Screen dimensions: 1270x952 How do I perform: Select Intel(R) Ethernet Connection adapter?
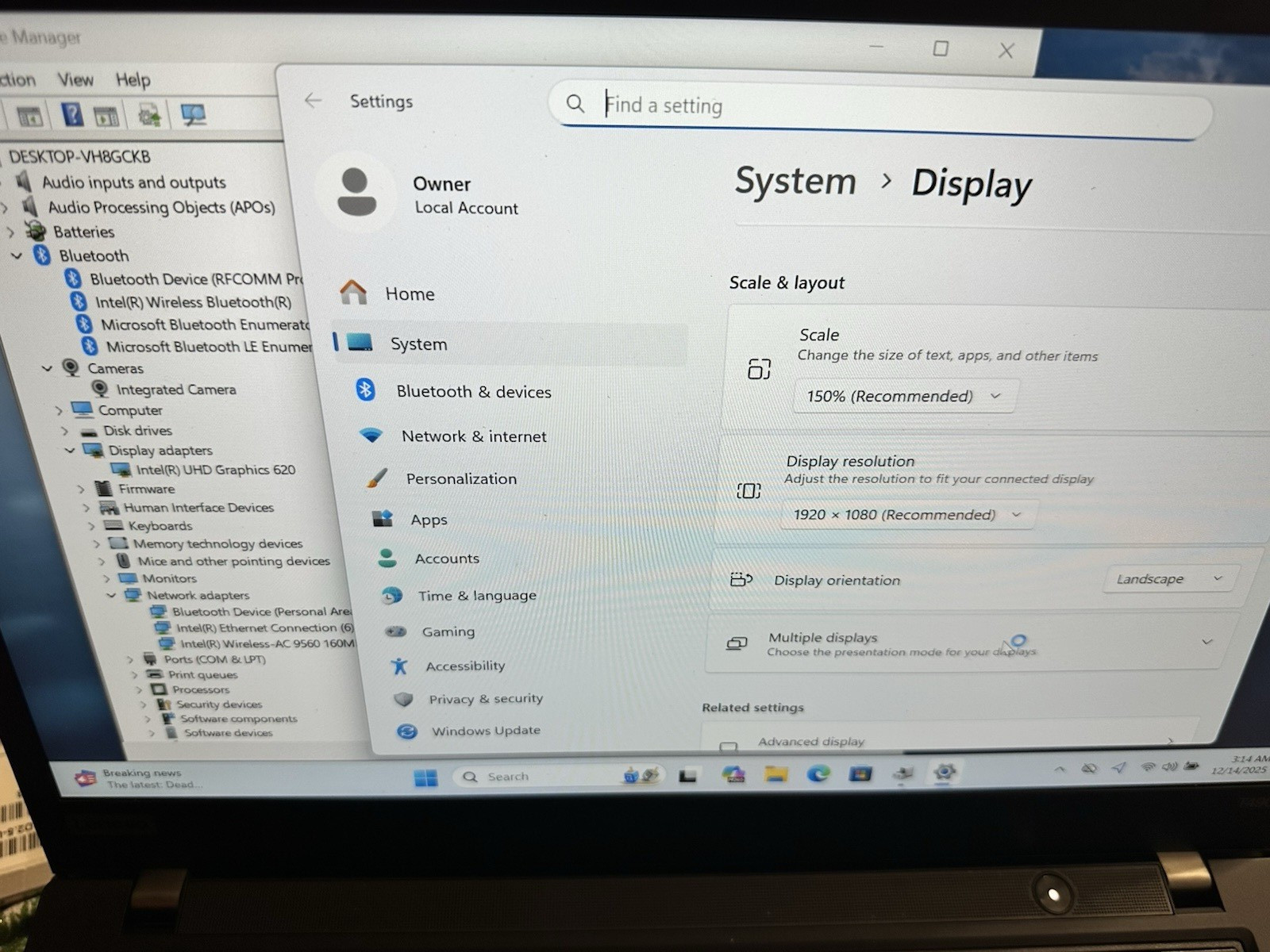pos(265,628)
